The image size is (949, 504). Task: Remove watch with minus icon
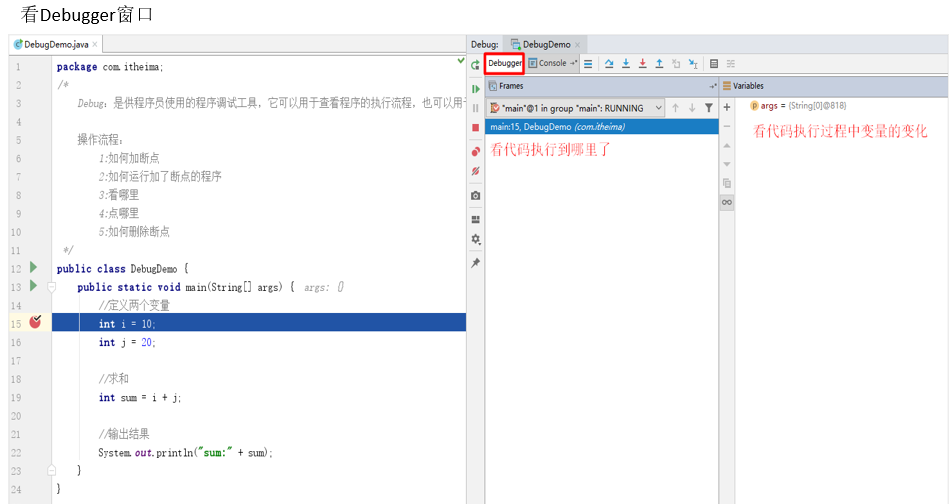click(727, 126)
